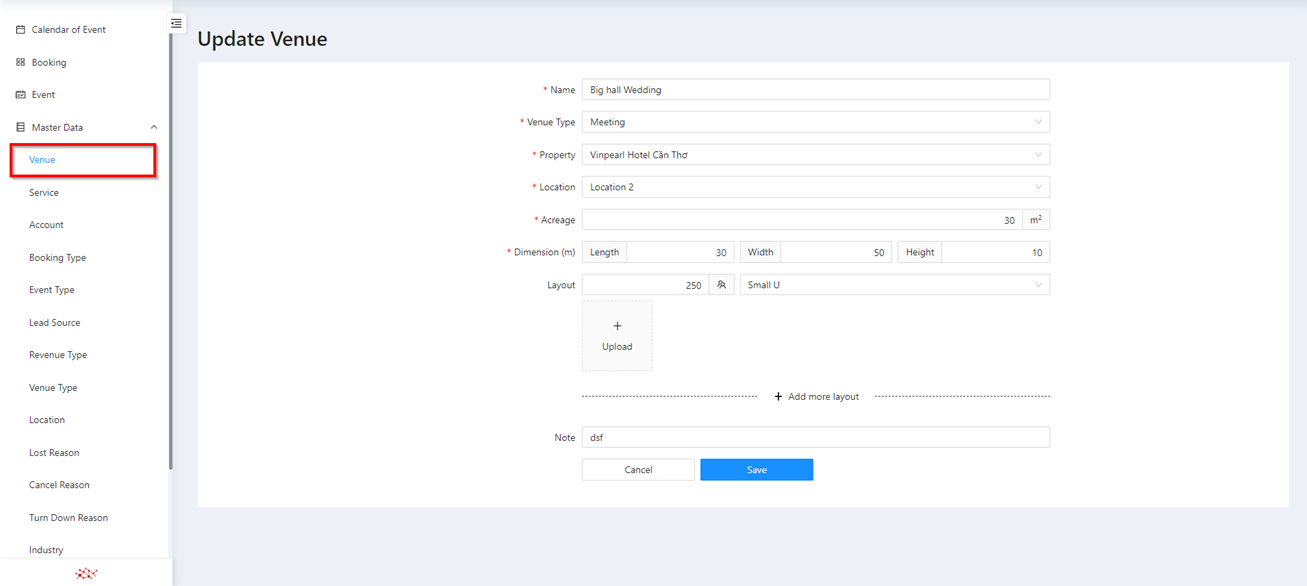This screenshot has width=1307, height=586.
Task: Open the Location dropdown list
Action: (815, 187)
